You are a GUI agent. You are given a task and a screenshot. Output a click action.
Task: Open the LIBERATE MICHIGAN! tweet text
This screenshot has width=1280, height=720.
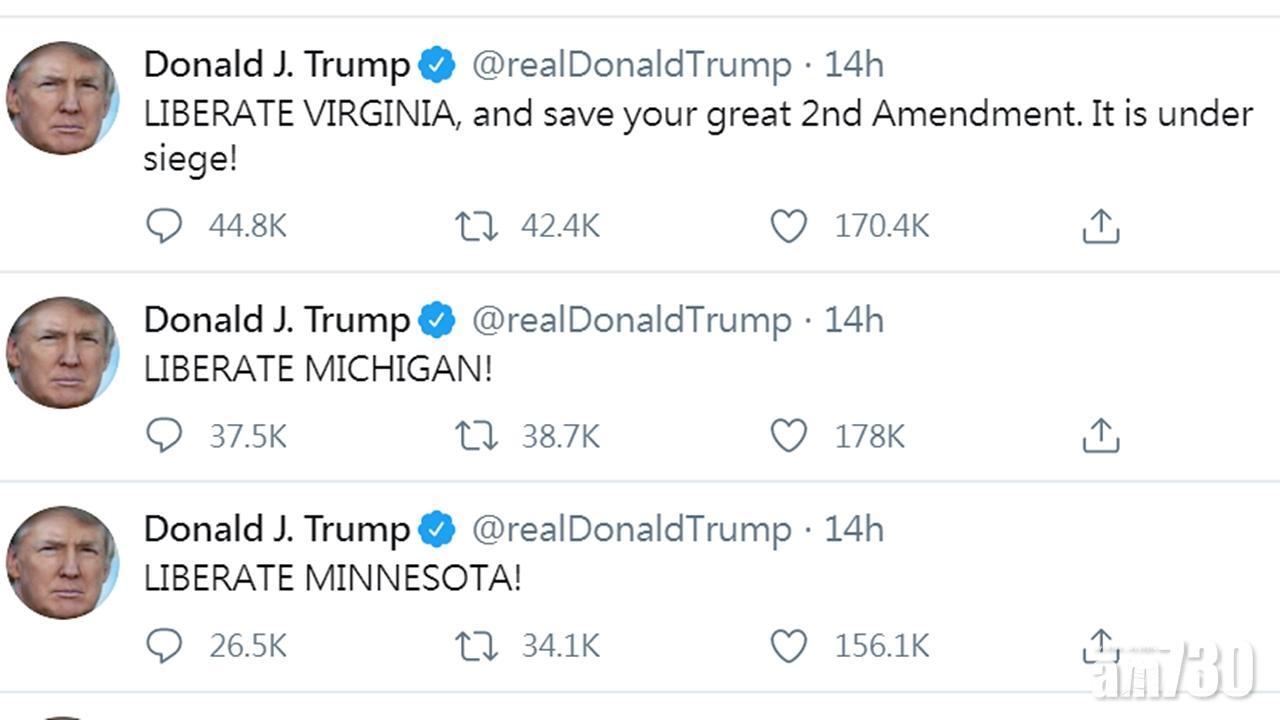click(x=318, y=369)
